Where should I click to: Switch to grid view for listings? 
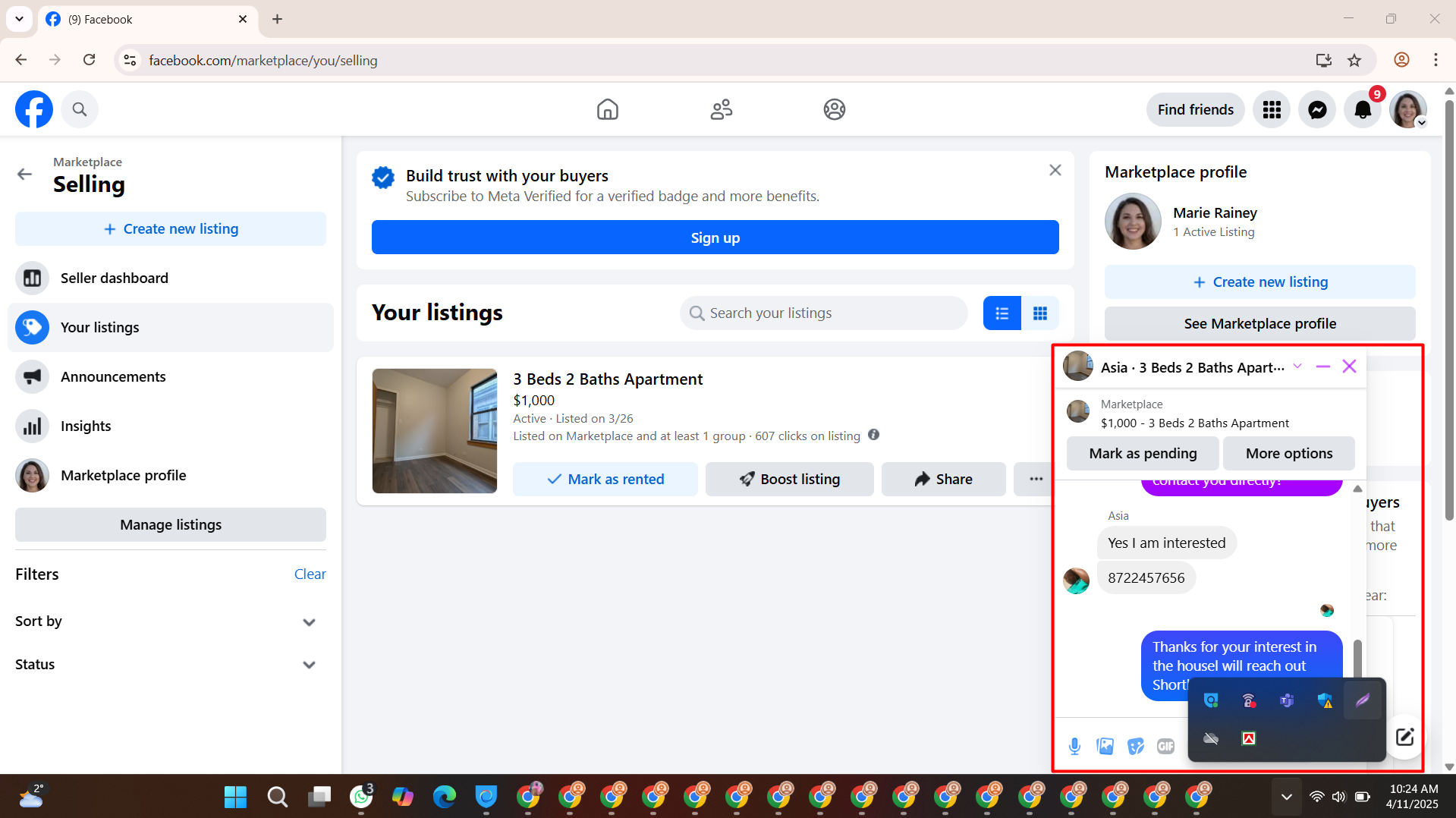[1040, 313]
